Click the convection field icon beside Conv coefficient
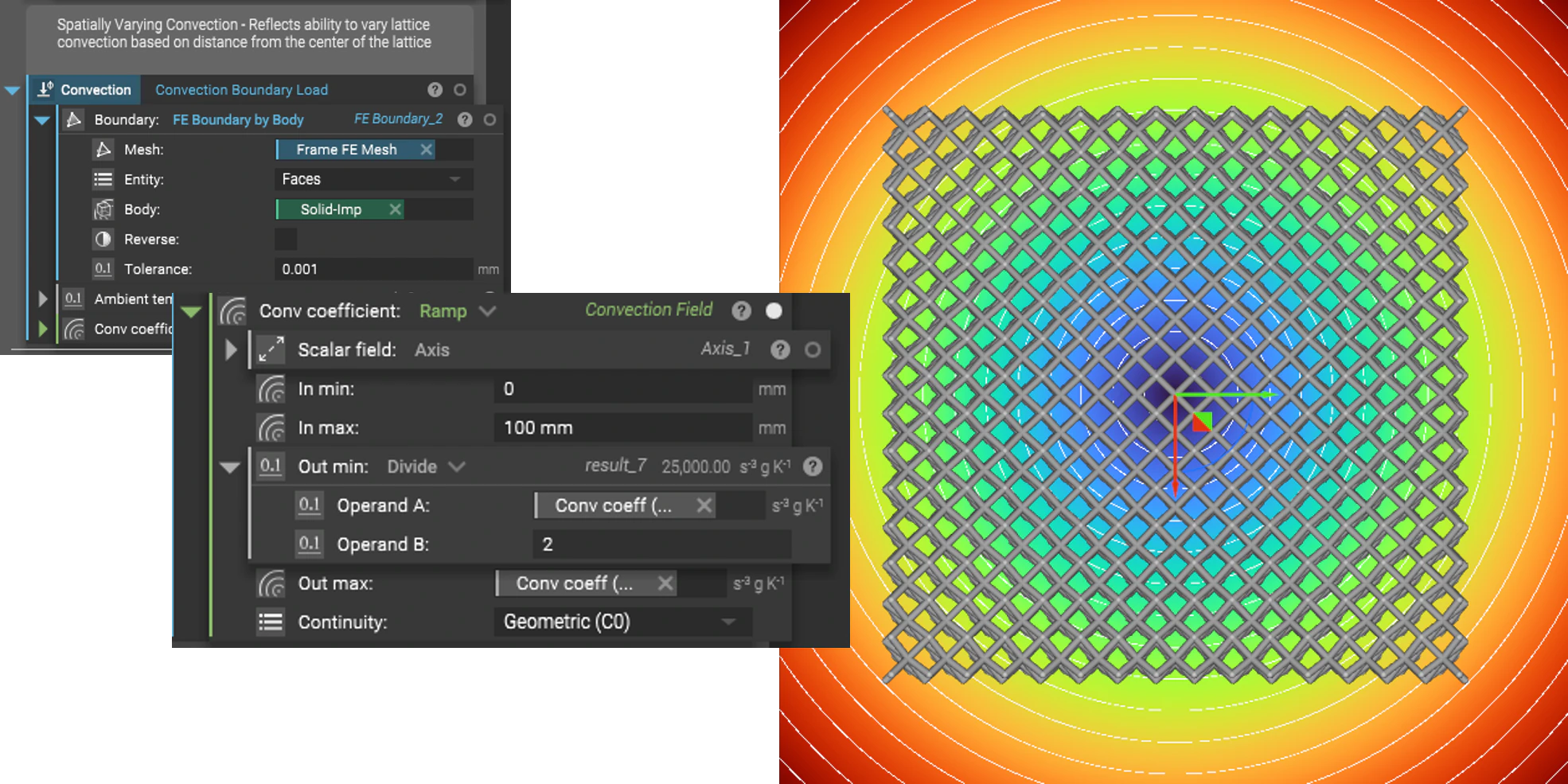Viewport: 1568px width, 784px height. point(232,311)
